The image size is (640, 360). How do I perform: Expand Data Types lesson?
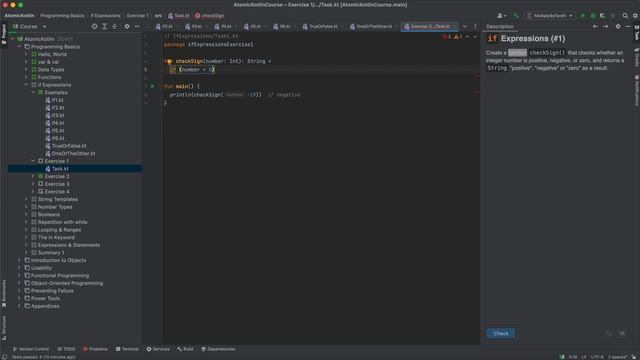point(26,70)
